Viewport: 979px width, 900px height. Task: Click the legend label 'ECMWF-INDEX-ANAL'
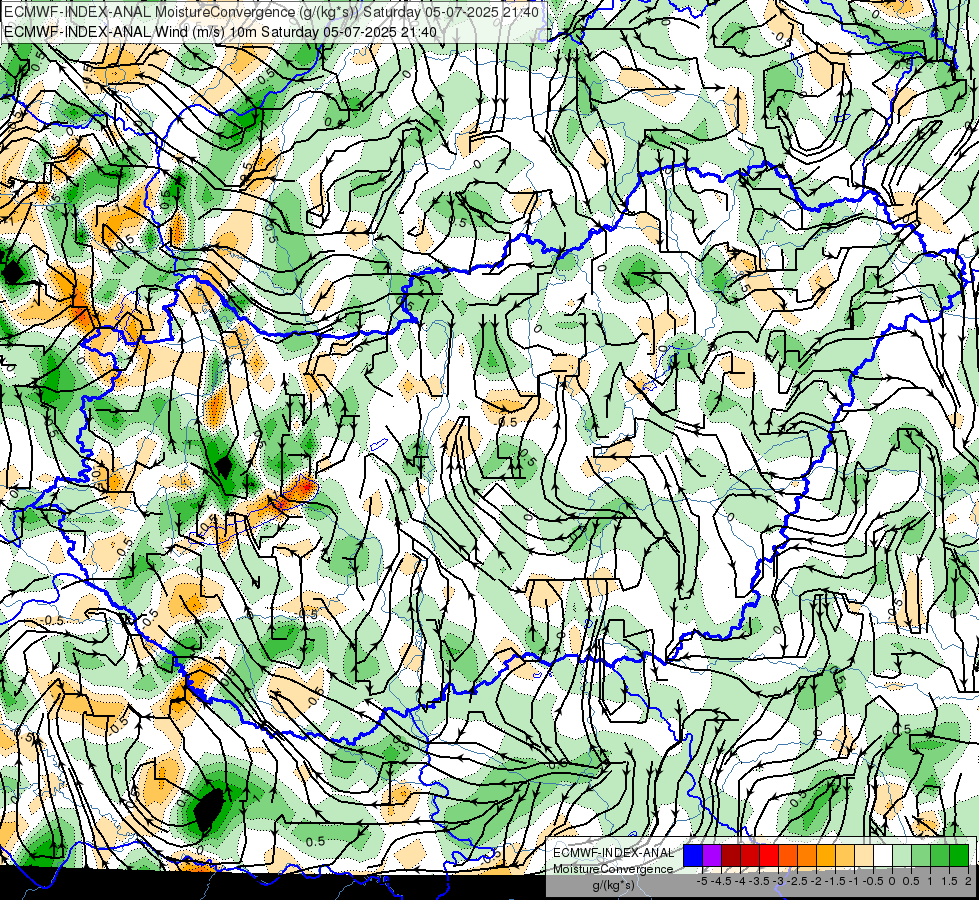coord(613,853)
